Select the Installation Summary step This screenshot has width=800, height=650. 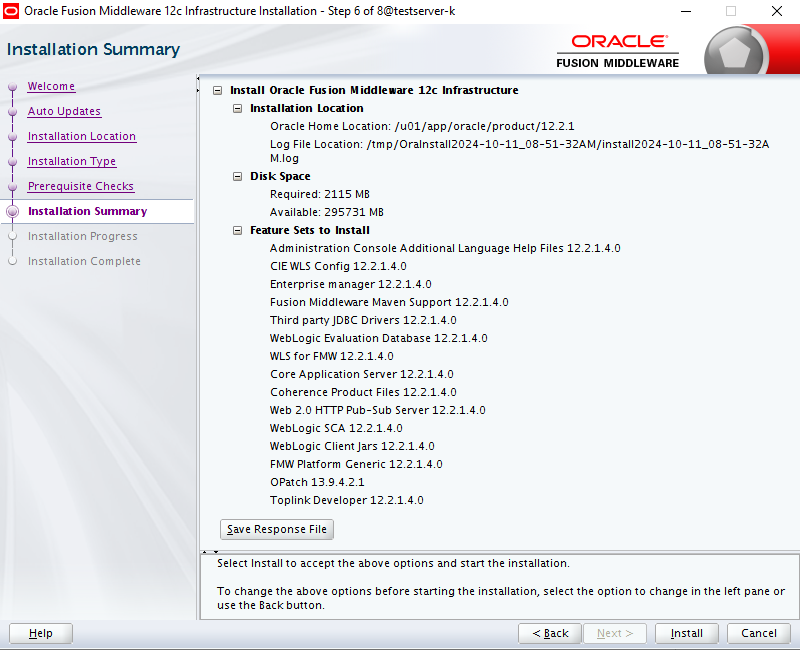coord(88,211)
